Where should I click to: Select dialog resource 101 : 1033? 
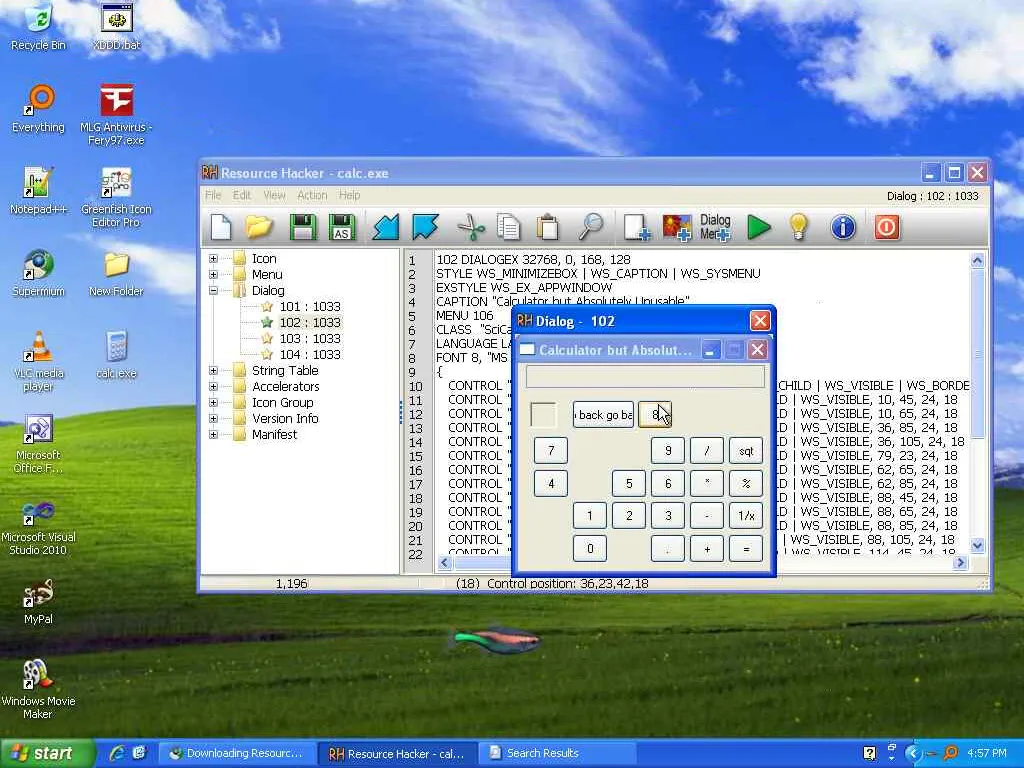(x=310, y=306)
